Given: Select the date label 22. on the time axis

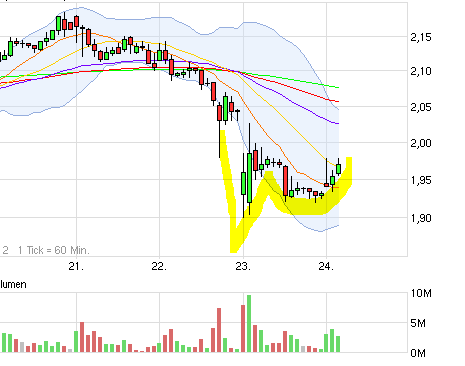Looking at the screenshot, I should click(159, 266).
